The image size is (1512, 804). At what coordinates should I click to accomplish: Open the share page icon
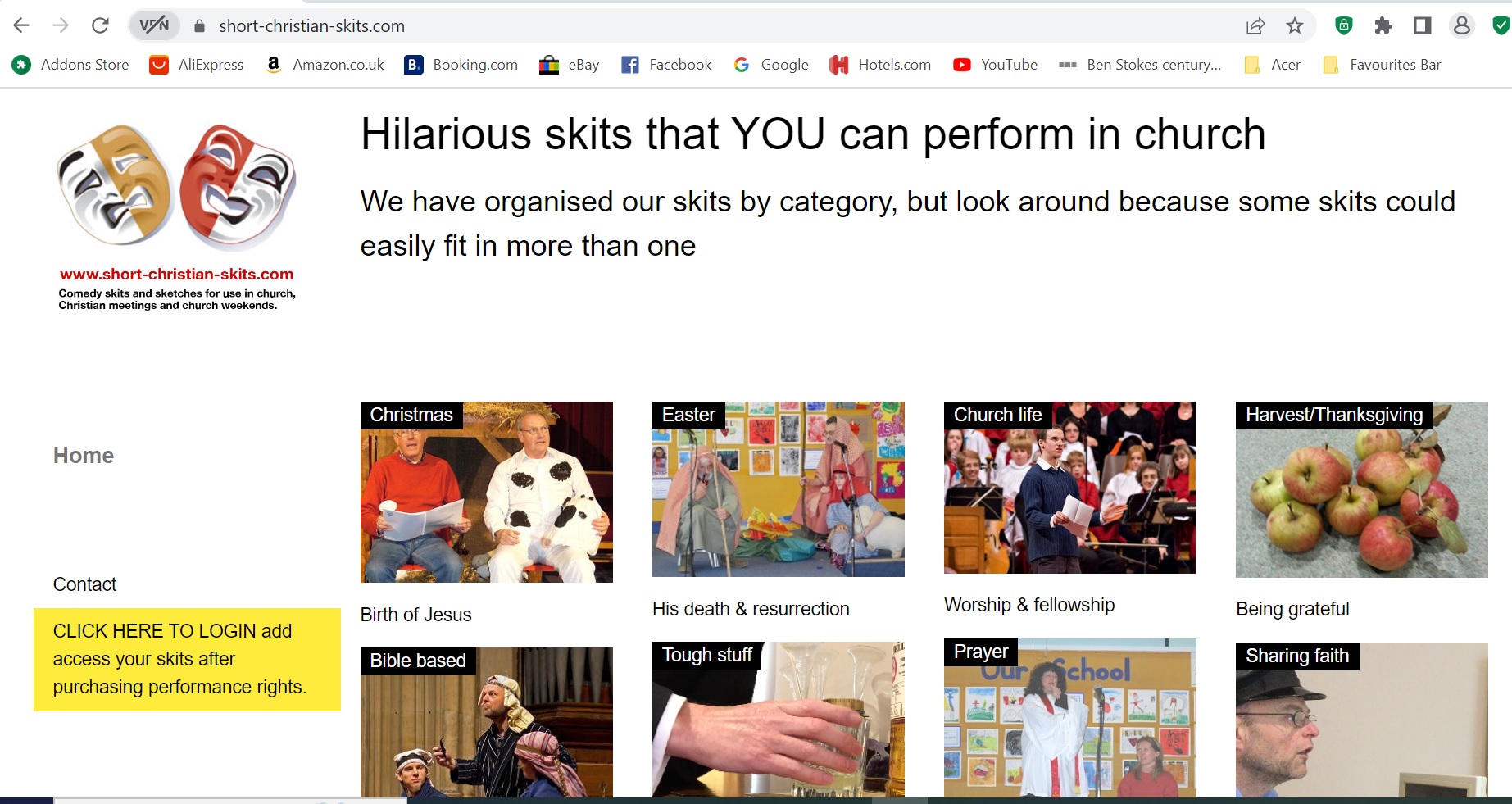pyautogui.click(x=1255, y=25)
